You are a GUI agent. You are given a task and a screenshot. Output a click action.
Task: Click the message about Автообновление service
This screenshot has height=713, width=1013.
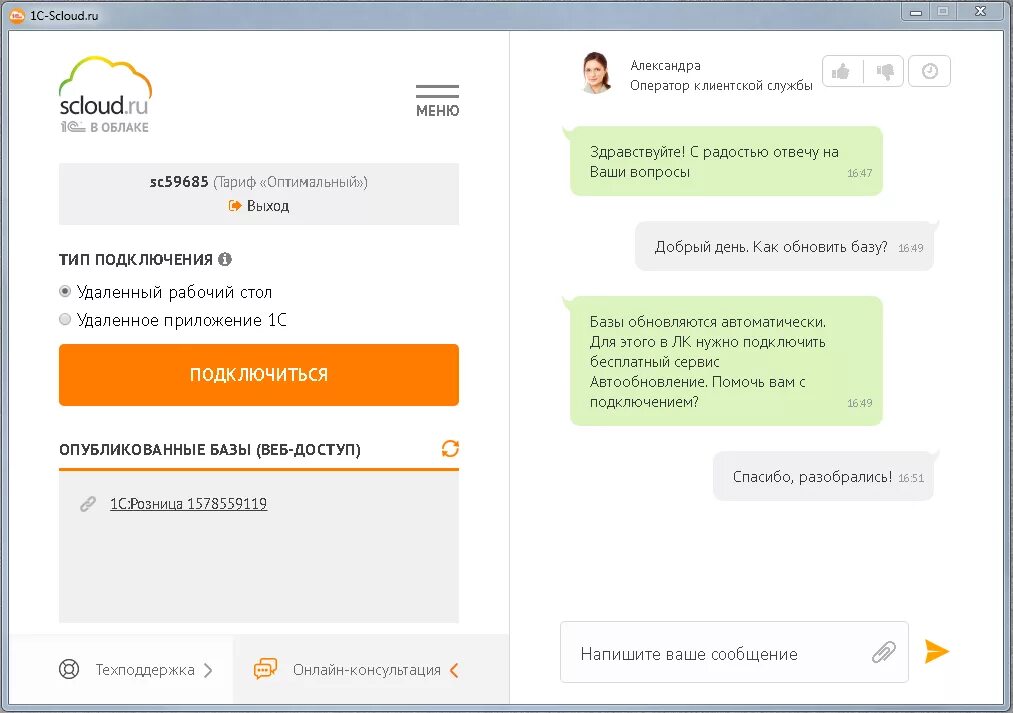726,361
